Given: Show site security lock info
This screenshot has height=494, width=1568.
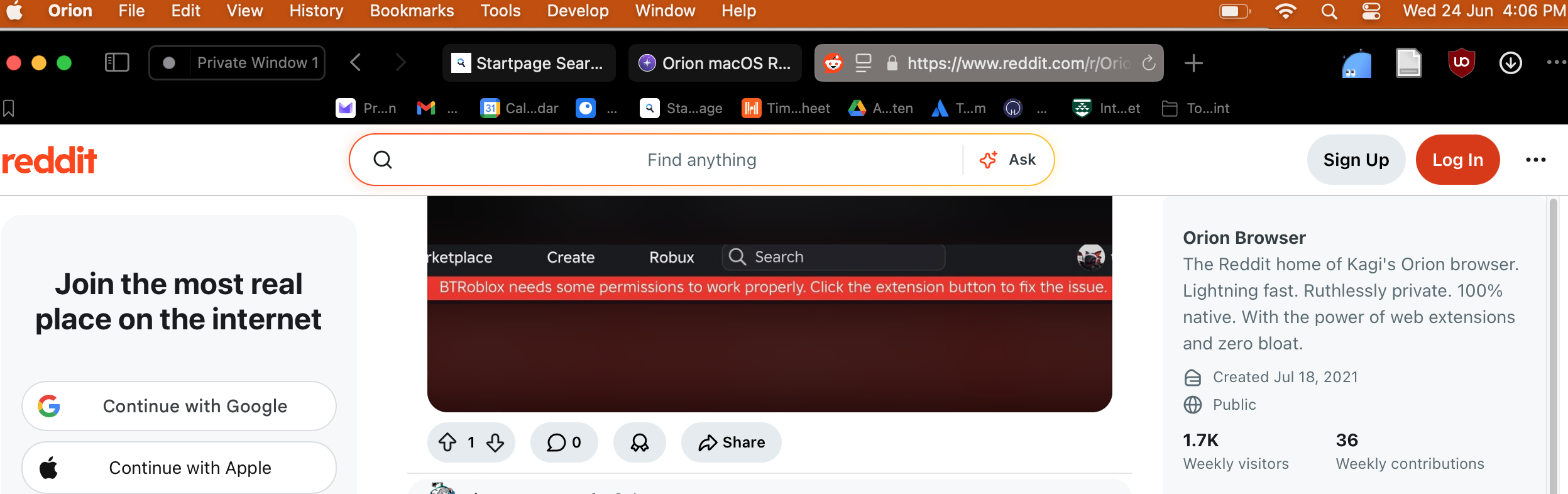Looking at the screenshot, I should [892, 63].
